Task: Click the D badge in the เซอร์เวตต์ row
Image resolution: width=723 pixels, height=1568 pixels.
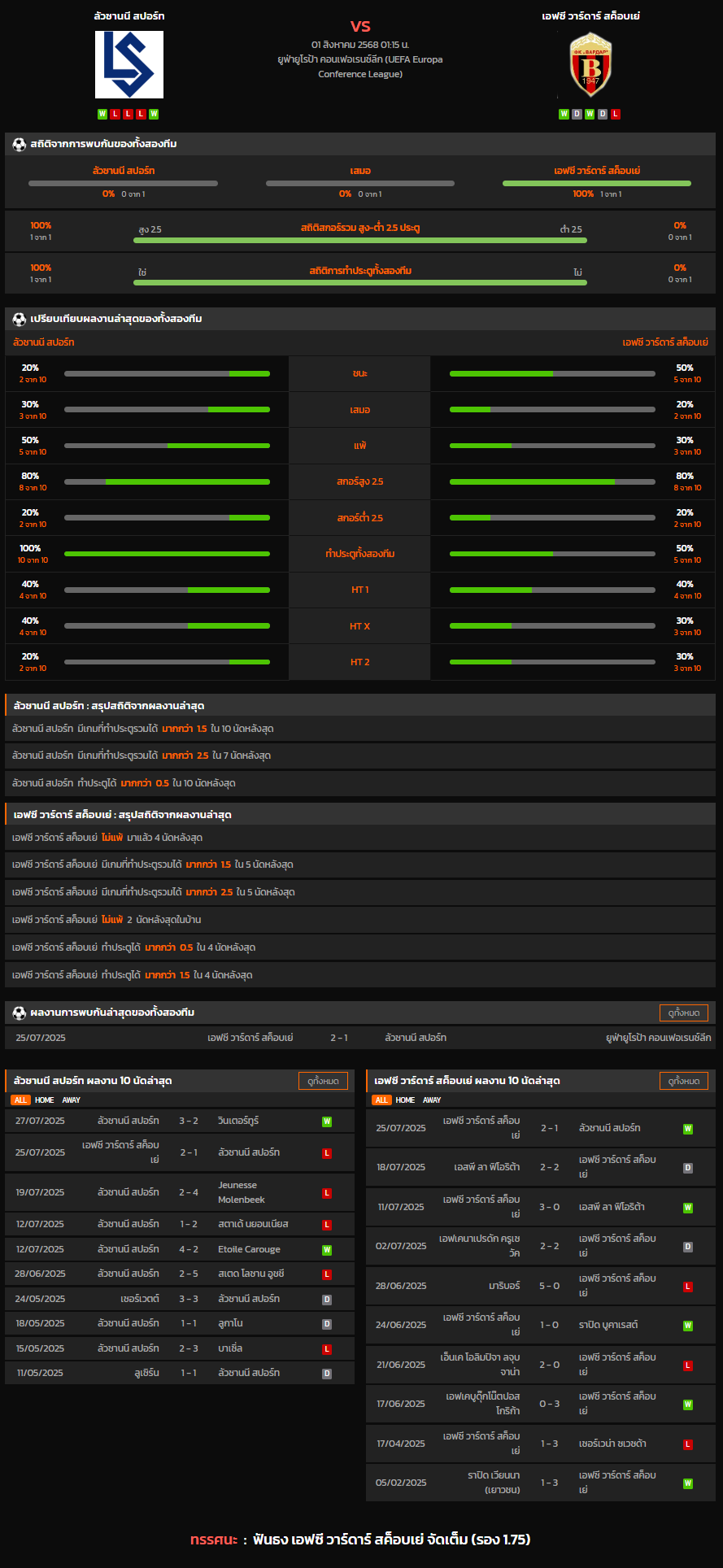Action: point(327,1300)
